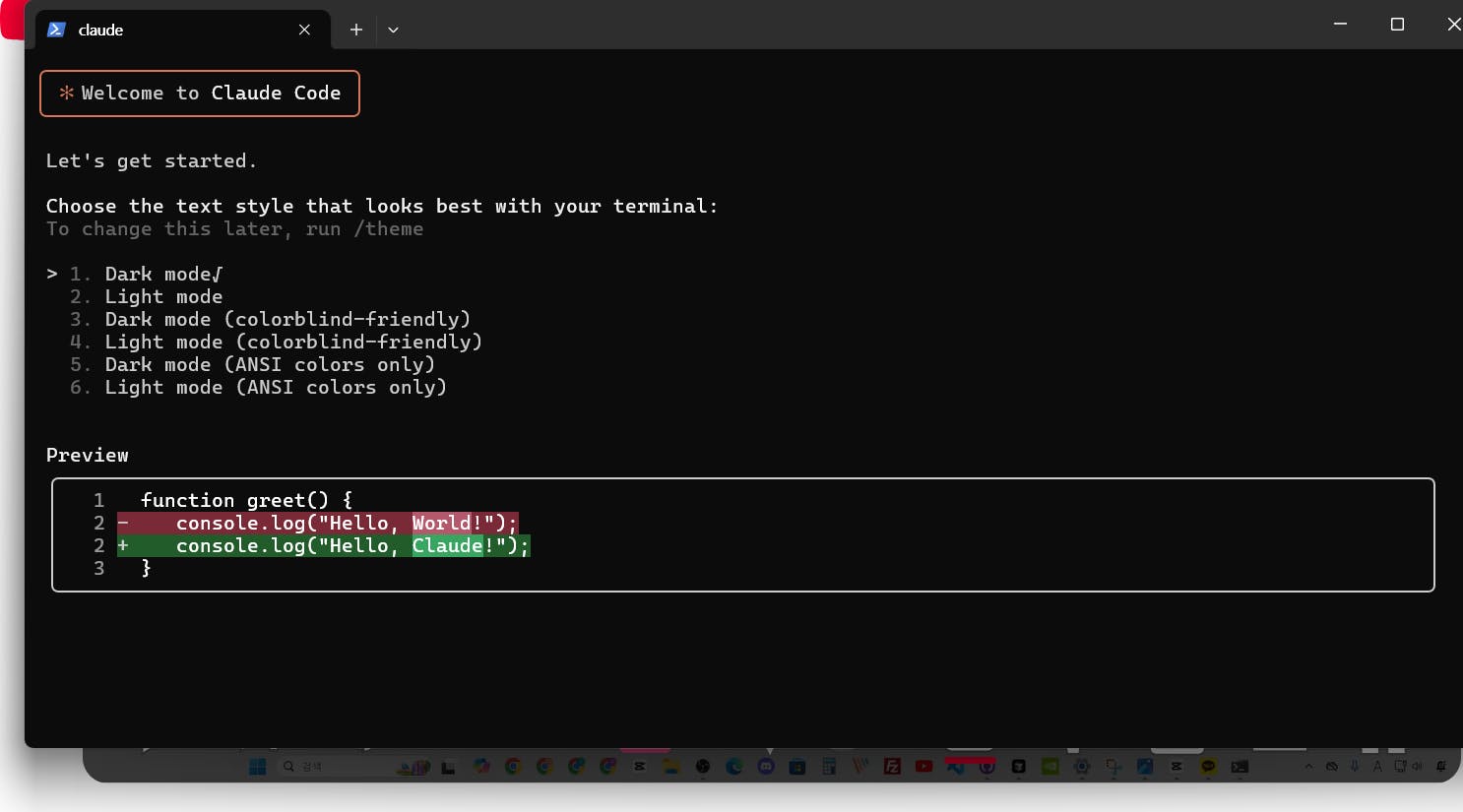Click the OneDrive tray icon

tap(1331, 767)
